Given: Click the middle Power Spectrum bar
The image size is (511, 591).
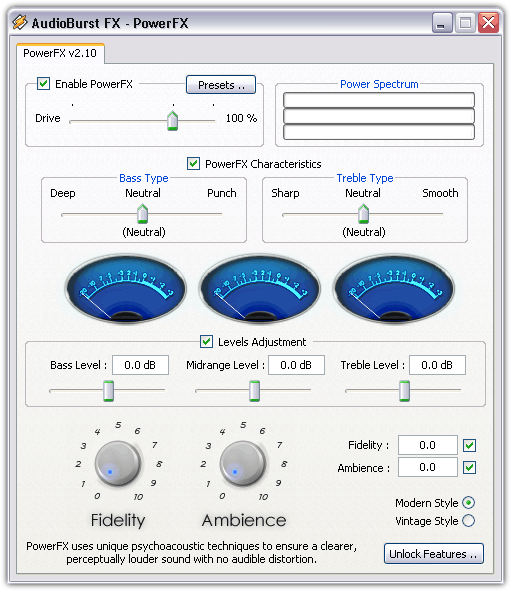Looking at the screenshot, I should [x=379, y=116].
